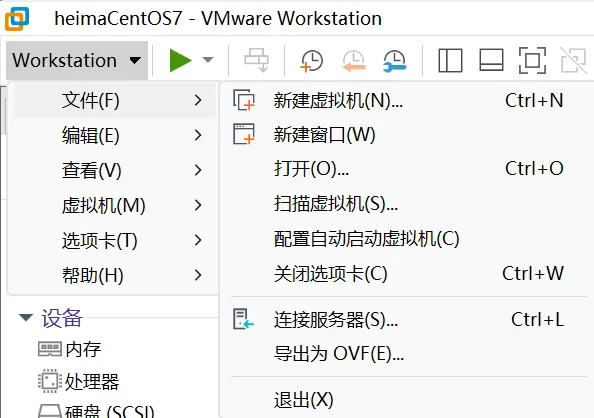
Task: Take a snapshot with the clock plus icon
Action: (312, 61)
